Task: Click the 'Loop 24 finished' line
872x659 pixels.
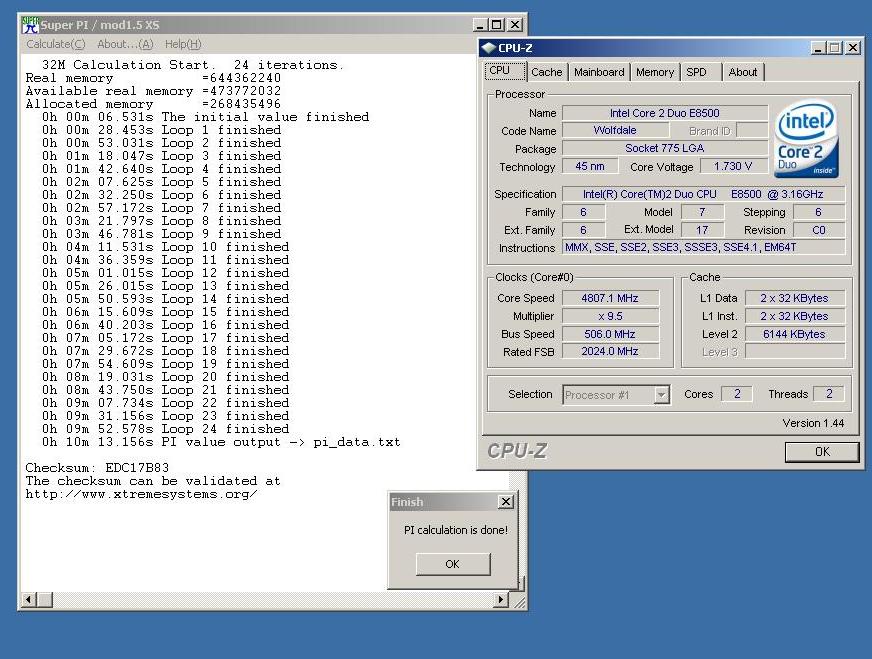Action: (x=166, y=429)
